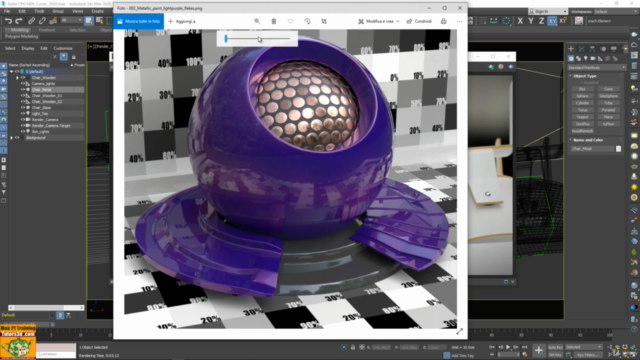
Task: Open the Motion panel tab
Action: 603,49
